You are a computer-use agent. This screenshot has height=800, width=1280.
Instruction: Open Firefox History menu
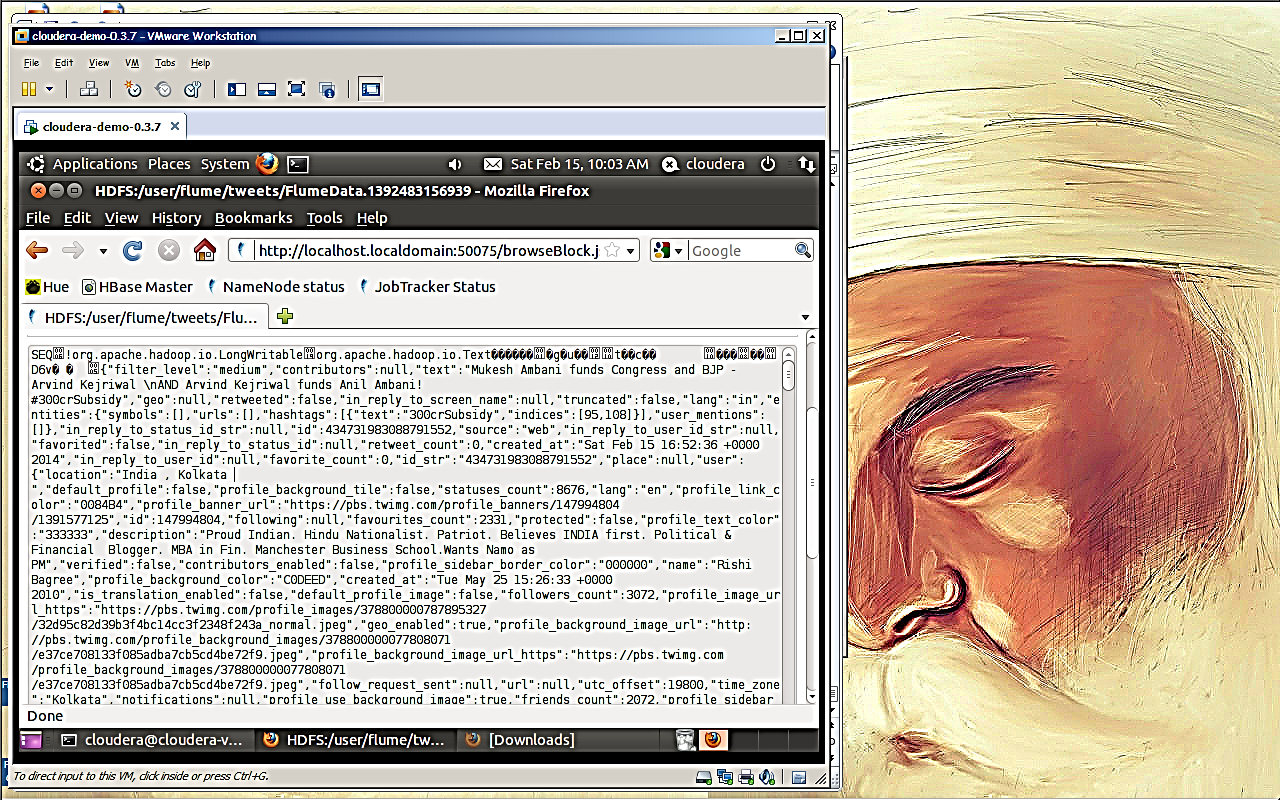pos(176,218)
